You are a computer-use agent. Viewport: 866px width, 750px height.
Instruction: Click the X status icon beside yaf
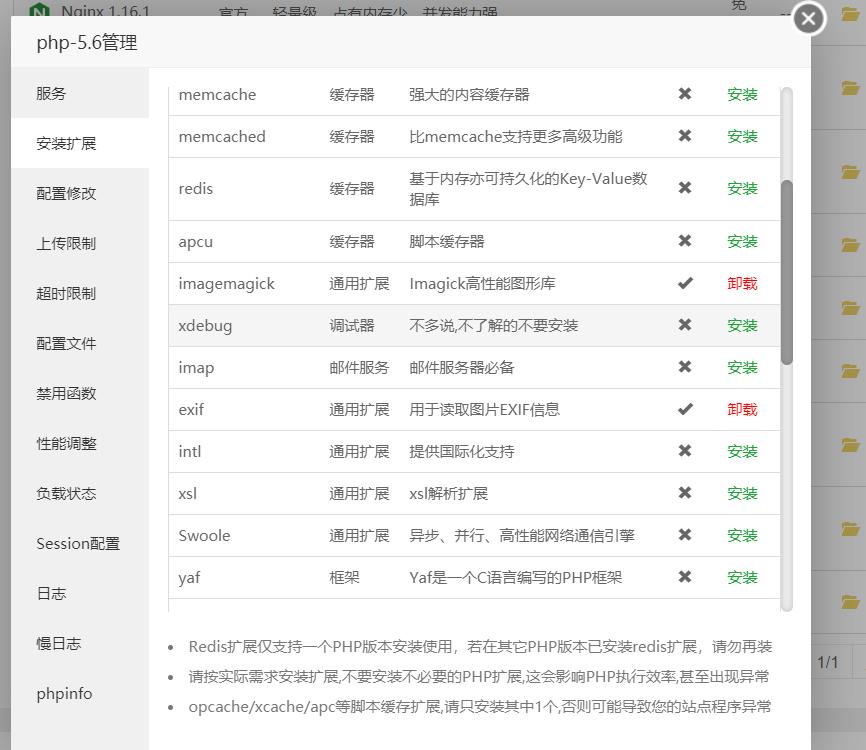click(x=685, y=577)
